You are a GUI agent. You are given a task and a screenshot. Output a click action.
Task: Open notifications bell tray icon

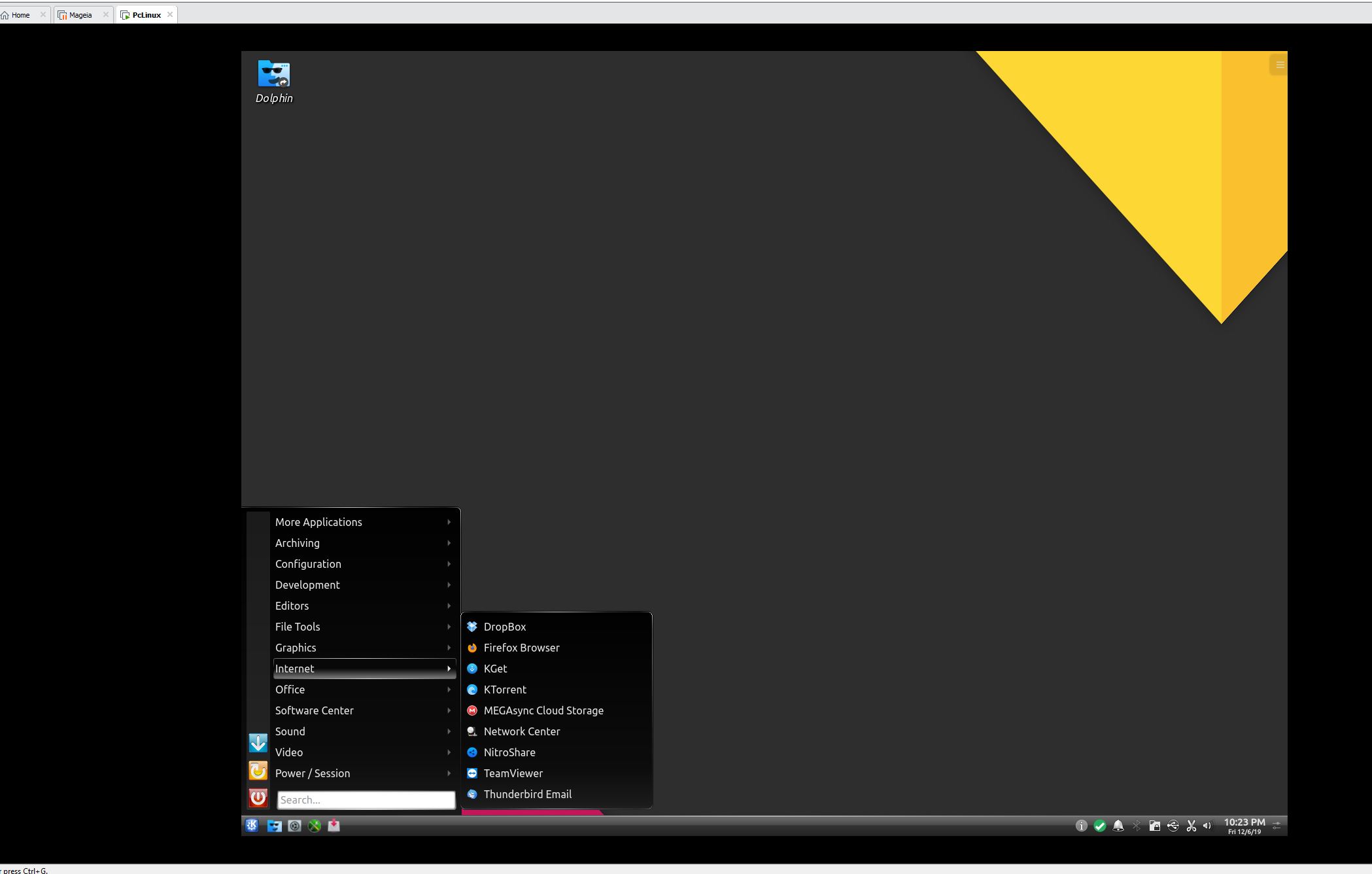1118,826
